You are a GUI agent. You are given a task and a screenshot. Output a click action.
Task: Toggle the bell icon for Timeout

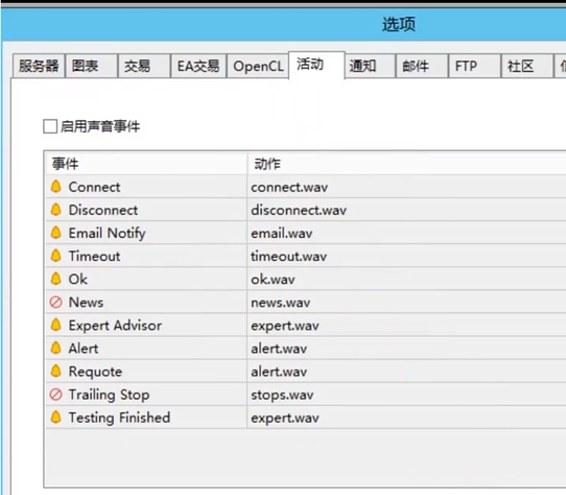[56, 256]
